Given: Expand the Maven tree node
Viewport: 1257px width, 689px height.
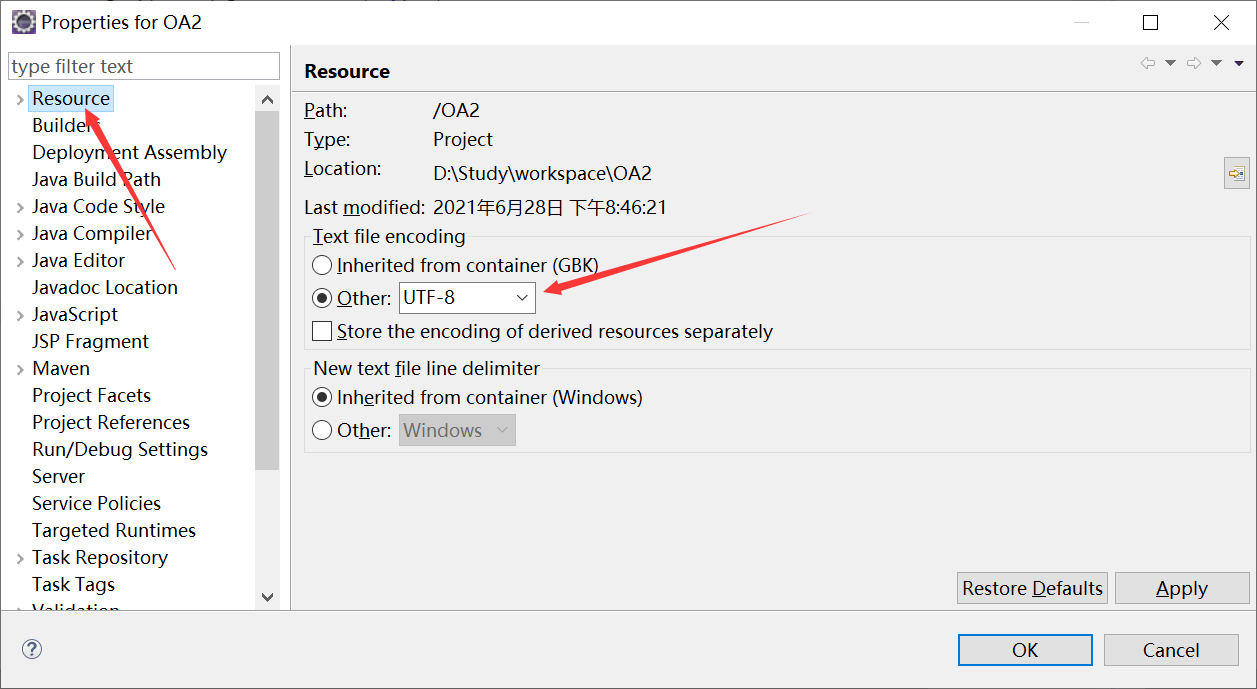Looking at the screenshot, I should coord(20,369).
